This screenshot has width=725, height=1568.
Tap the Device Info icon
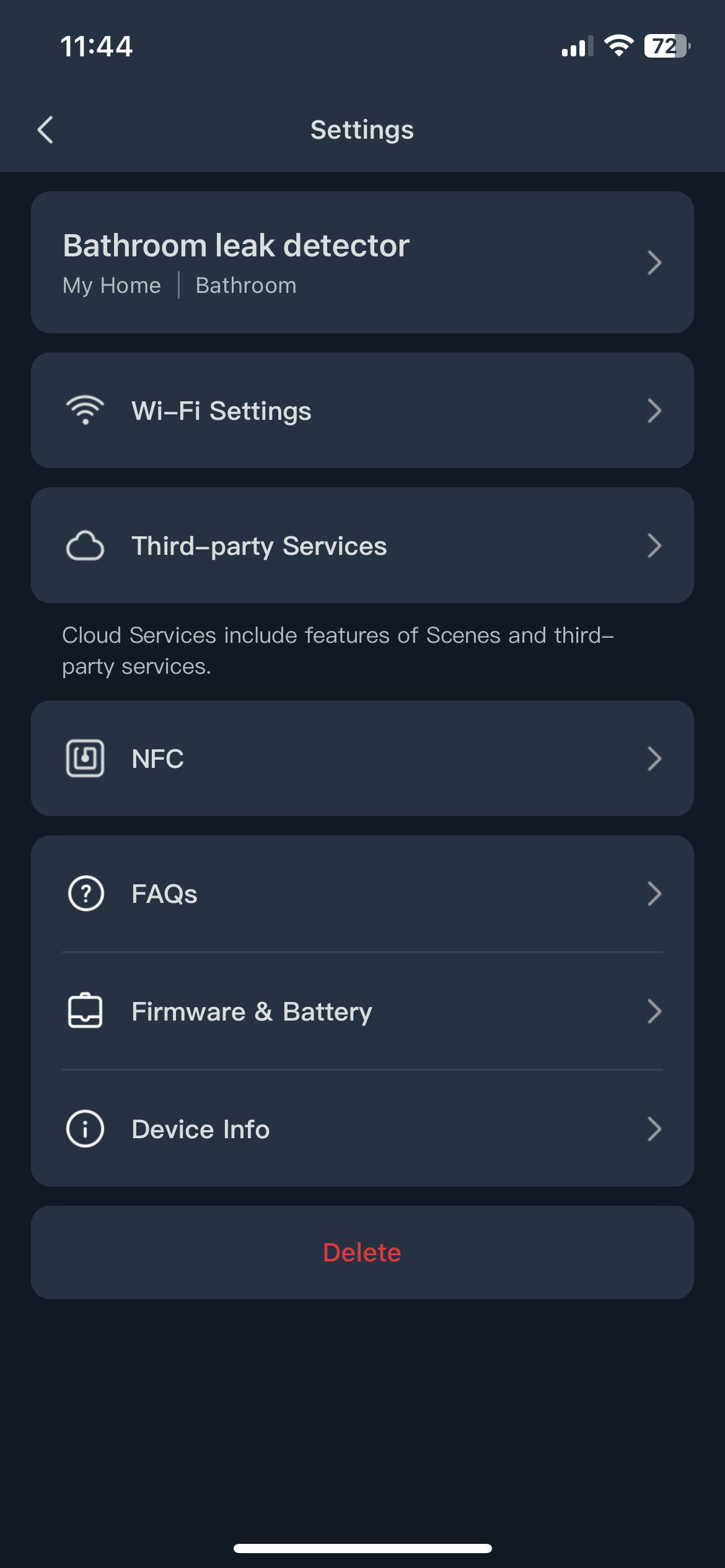click(x=86, y=1128)
